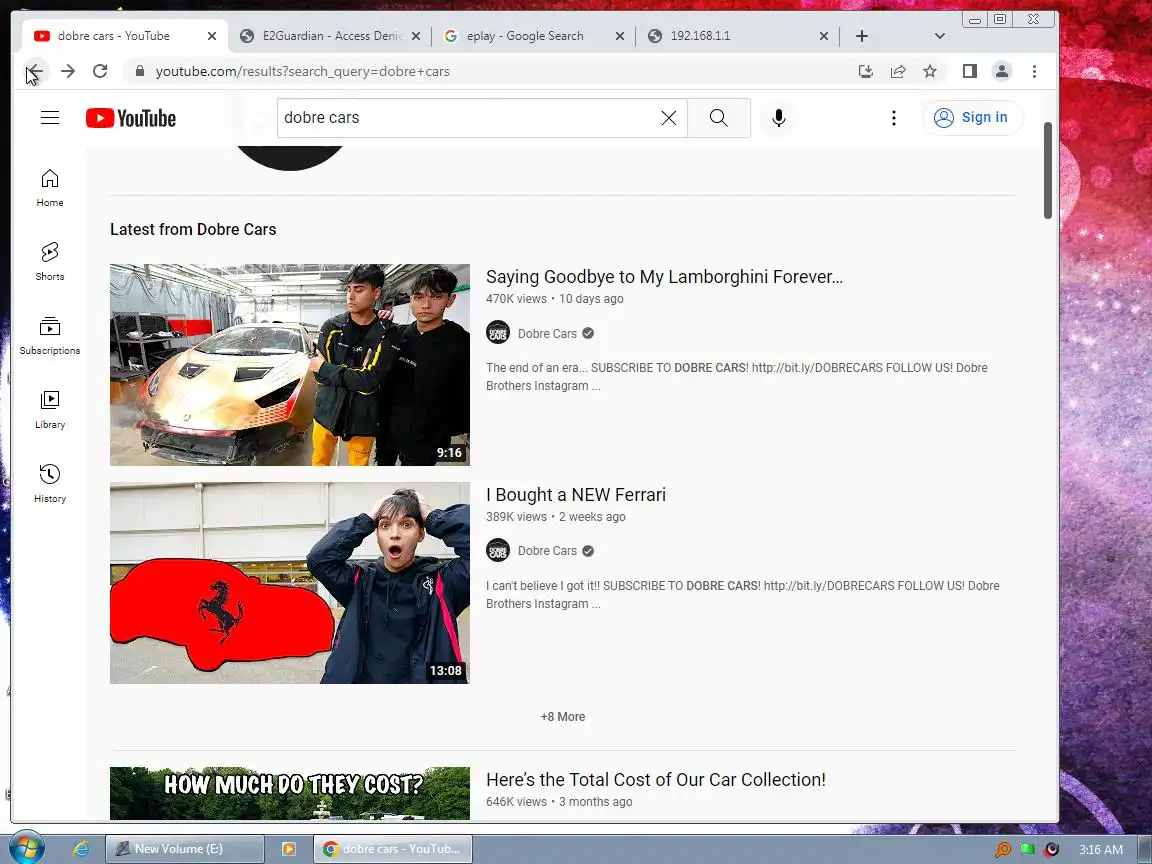
Task: Click the orange magnifier tray icon
Action: click(x=1002, y=849)
